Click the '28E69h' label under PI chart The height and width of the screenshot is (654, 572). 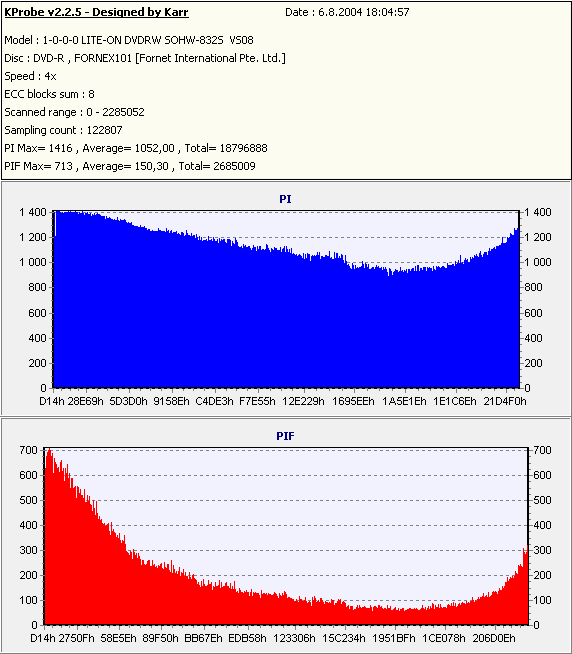[86, 401]
